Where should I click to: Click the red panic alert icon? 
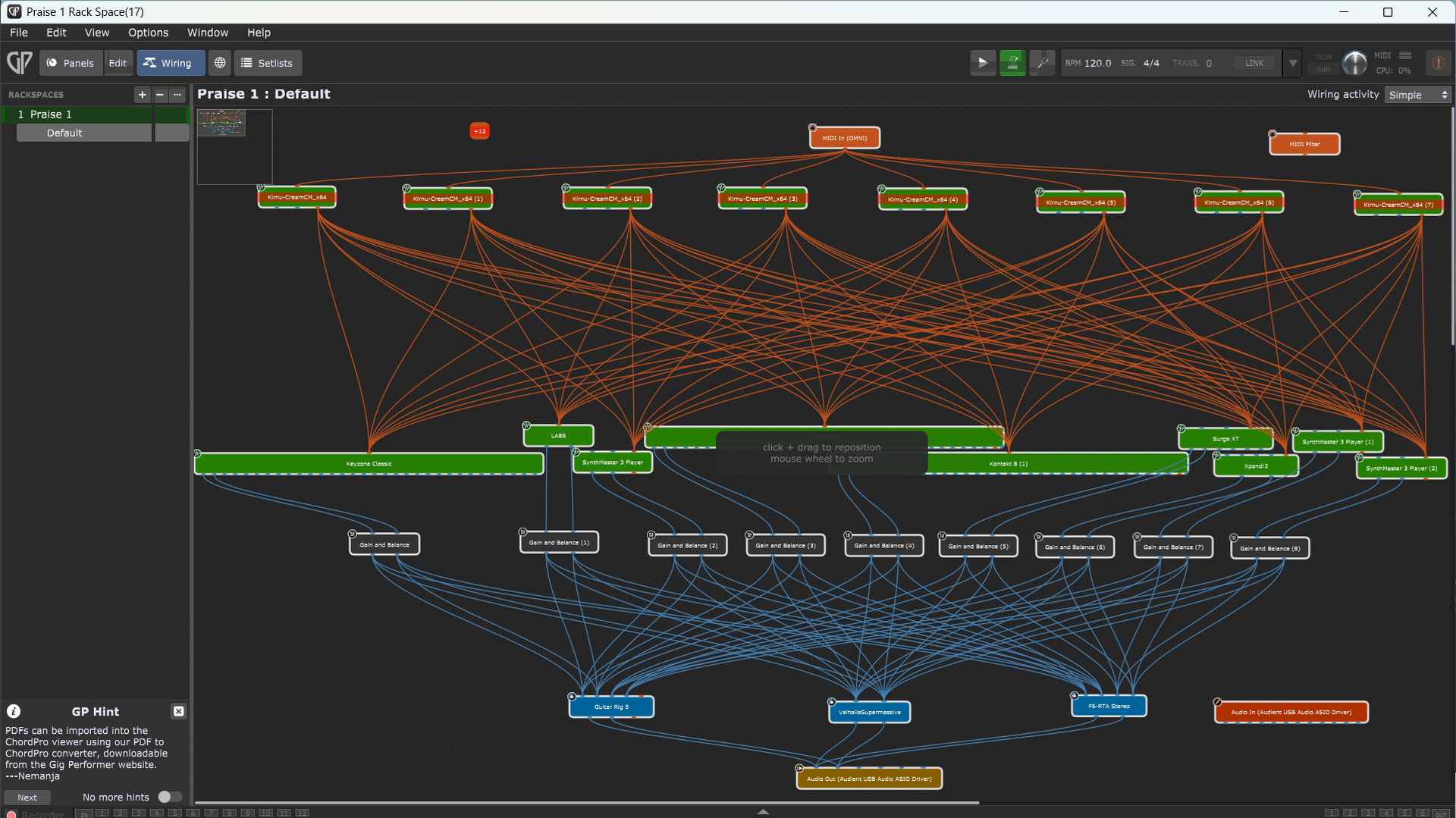[1438, 63]
